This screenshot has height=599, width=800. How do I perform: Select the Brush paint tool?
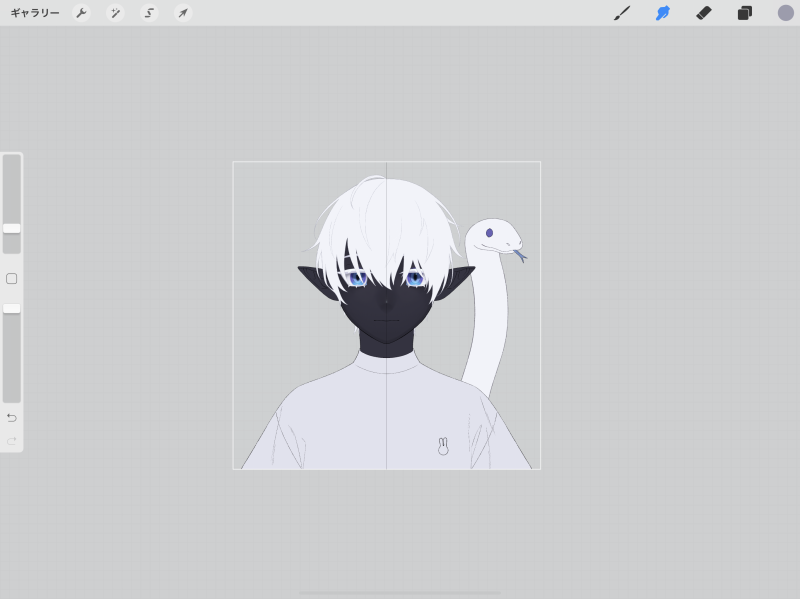622,13
